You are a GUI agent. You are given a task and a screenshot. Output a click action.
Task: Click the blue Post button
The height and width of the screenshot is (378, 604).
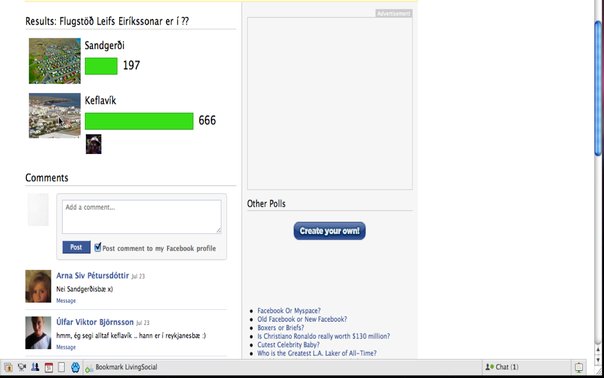[76, 247]
